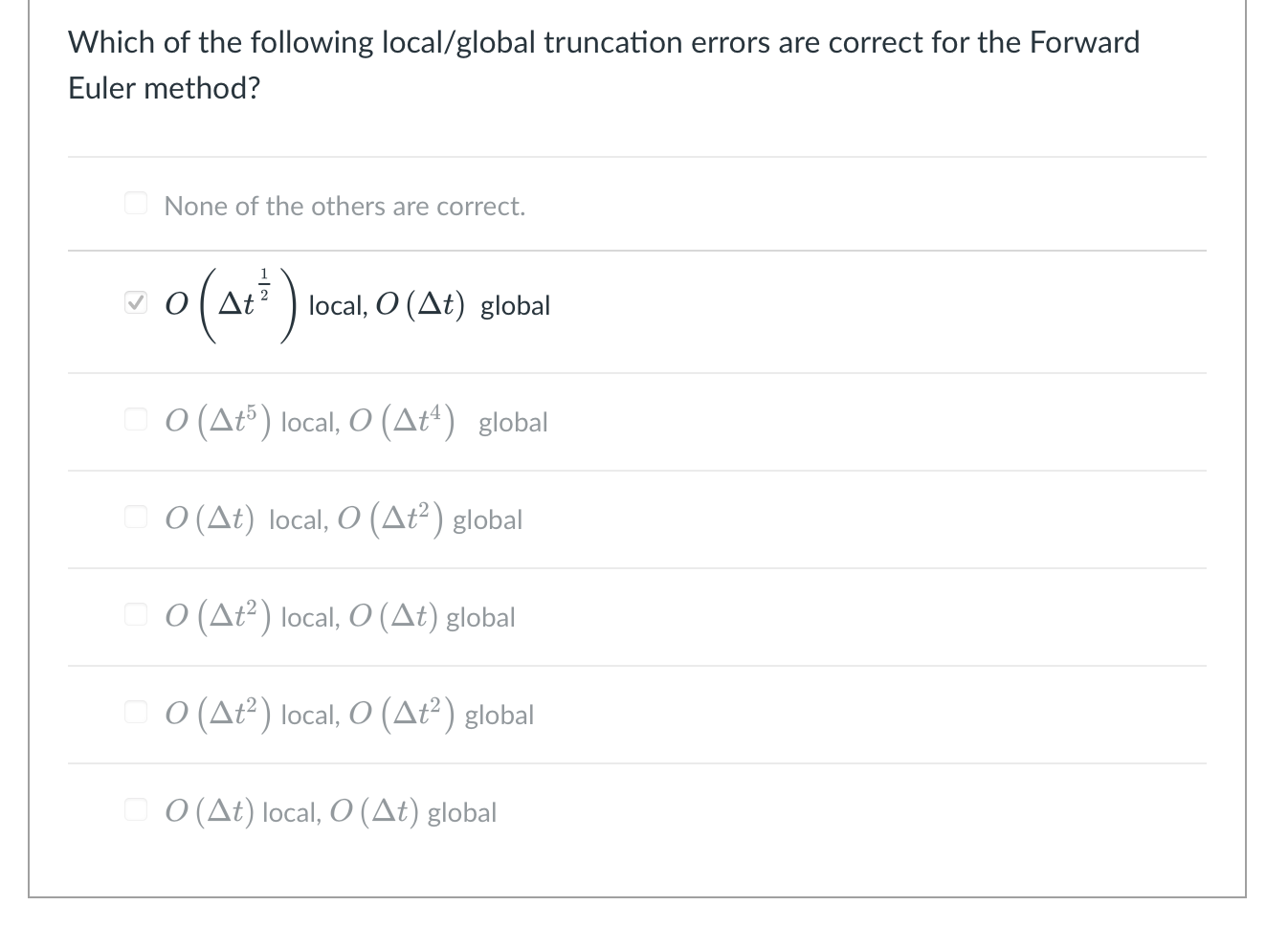Check the O(Δt²) local, O(Δt) global answer
The image size is (1288, 949).
coord(136,613)
